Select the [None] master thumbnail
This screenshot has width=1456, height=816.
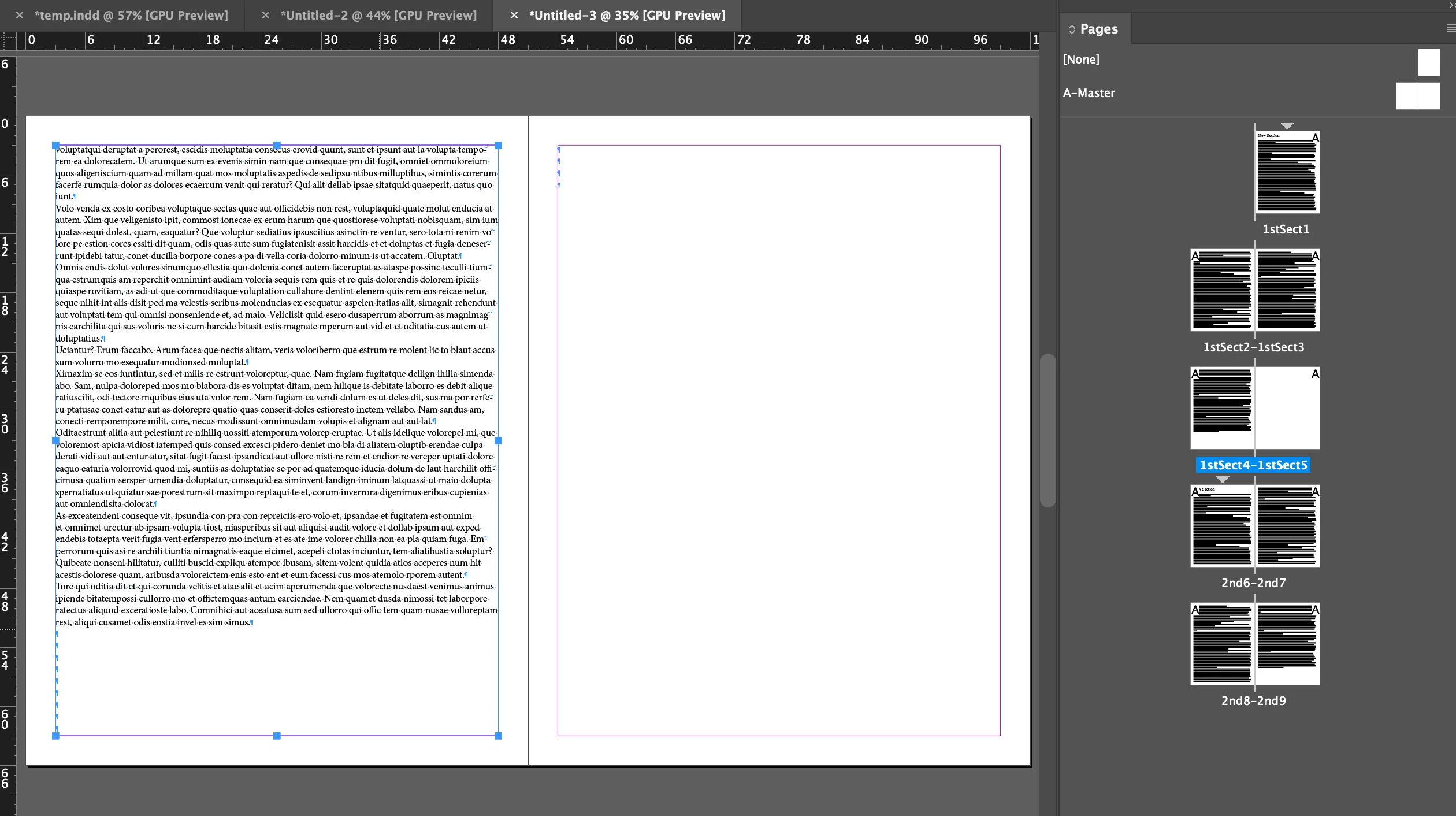pyautogui.click(x=1428, y=62)
